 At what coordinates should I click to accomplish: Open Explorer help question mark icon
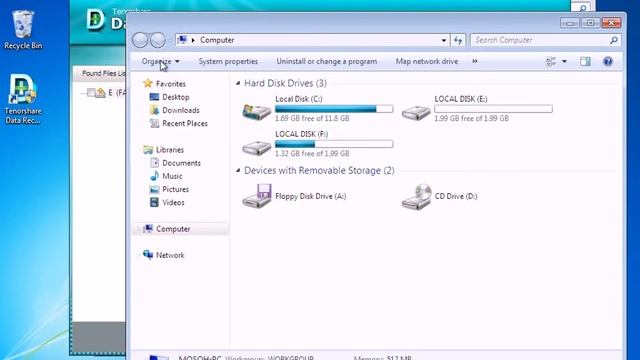(x=608, y=62)
